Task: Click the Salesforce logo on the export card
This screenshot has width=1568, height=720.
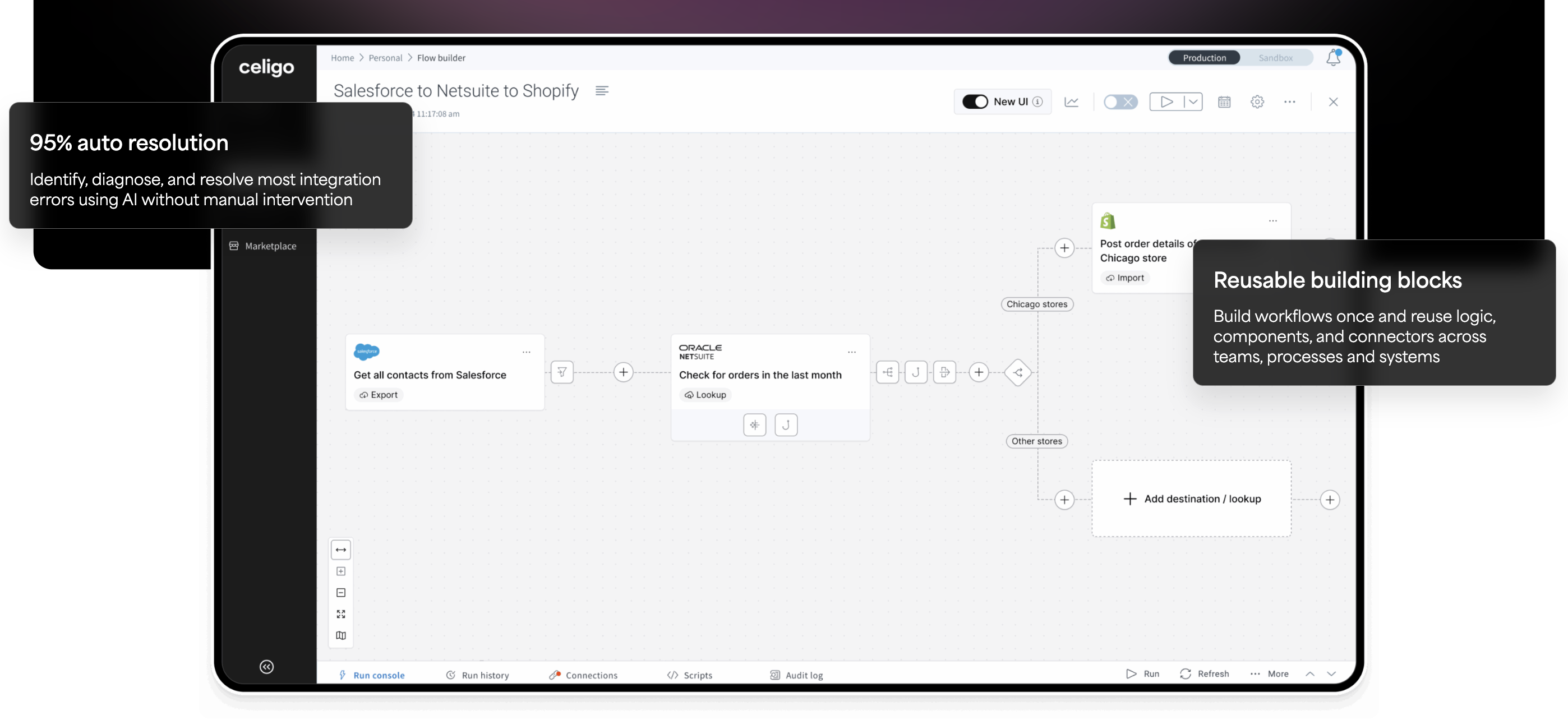Action: click(366, 351)
